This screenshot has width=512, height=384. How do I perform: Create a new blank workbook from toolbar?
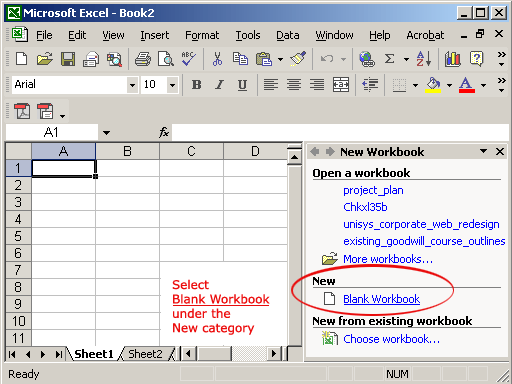[22, 59]
